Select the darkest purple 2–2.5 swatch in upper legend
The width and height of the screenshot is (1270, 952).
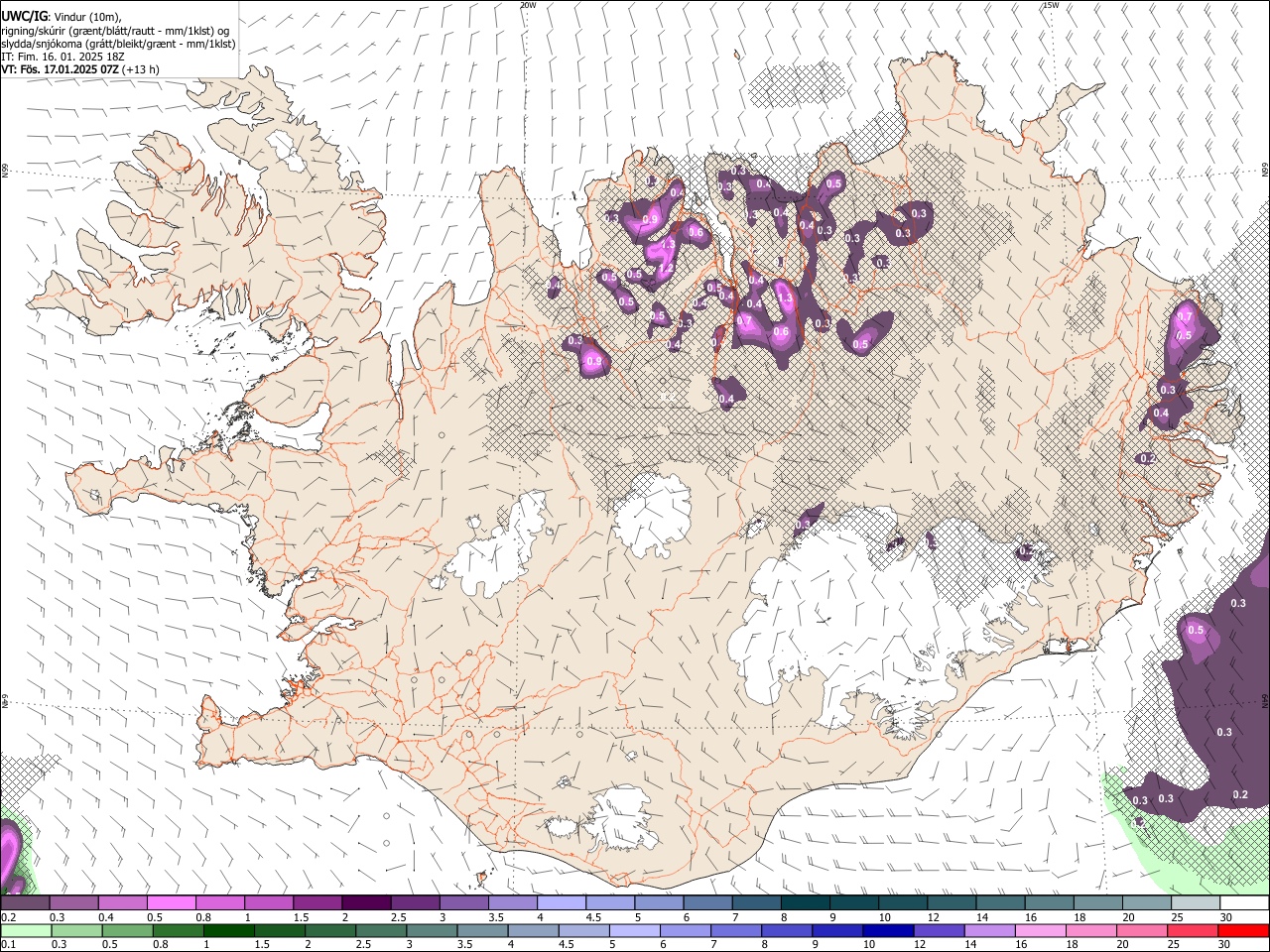point(366,903)
